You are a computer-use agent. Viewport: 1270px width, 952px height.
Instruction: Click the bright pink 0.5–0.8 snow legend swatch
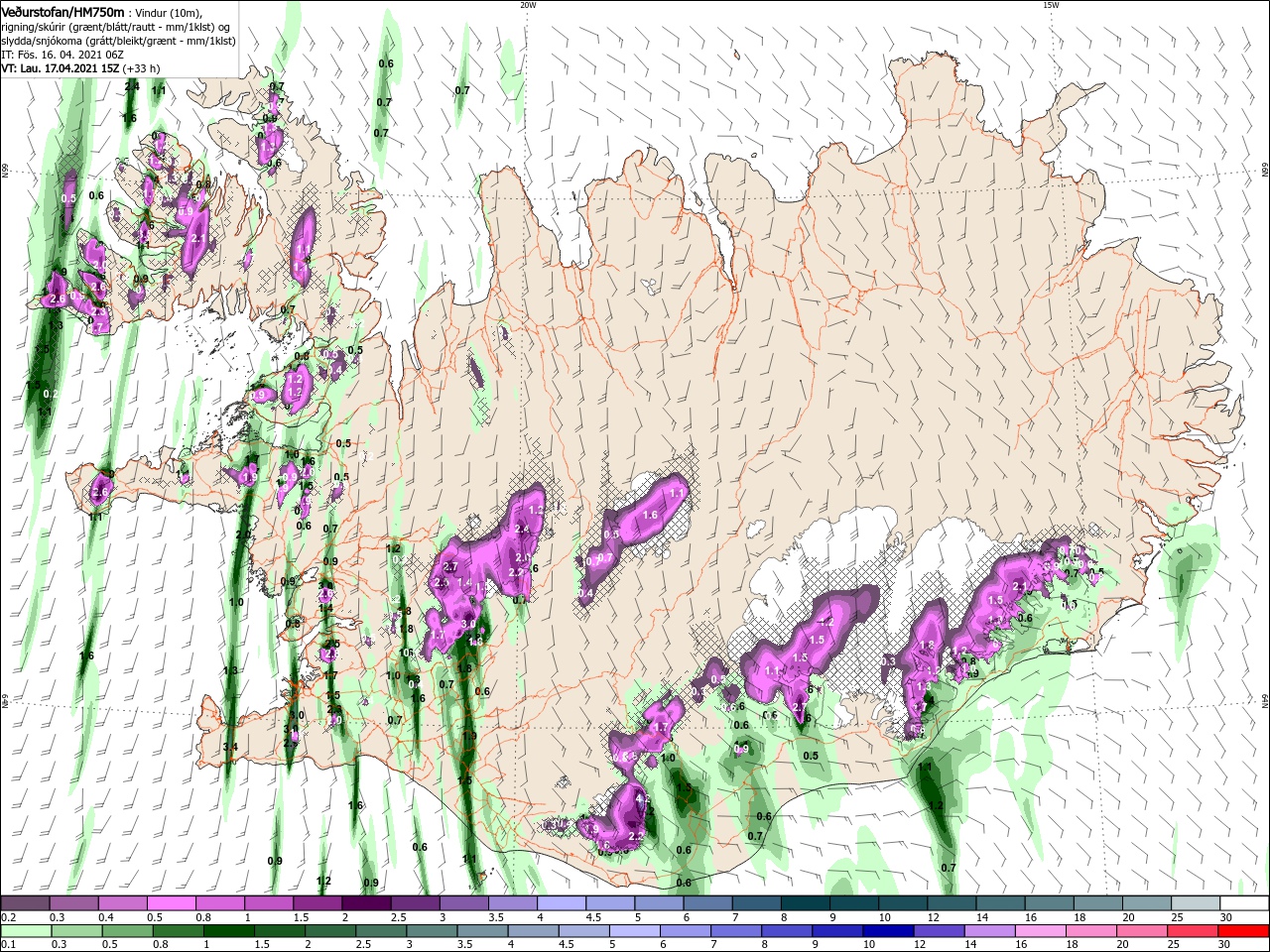(x=172, y=903)
